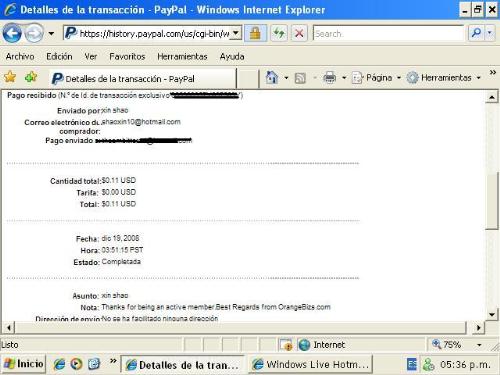Click the Cantidad total $0.11 USD value
This screenshot has height=375, width=500.
pos(119,180)
